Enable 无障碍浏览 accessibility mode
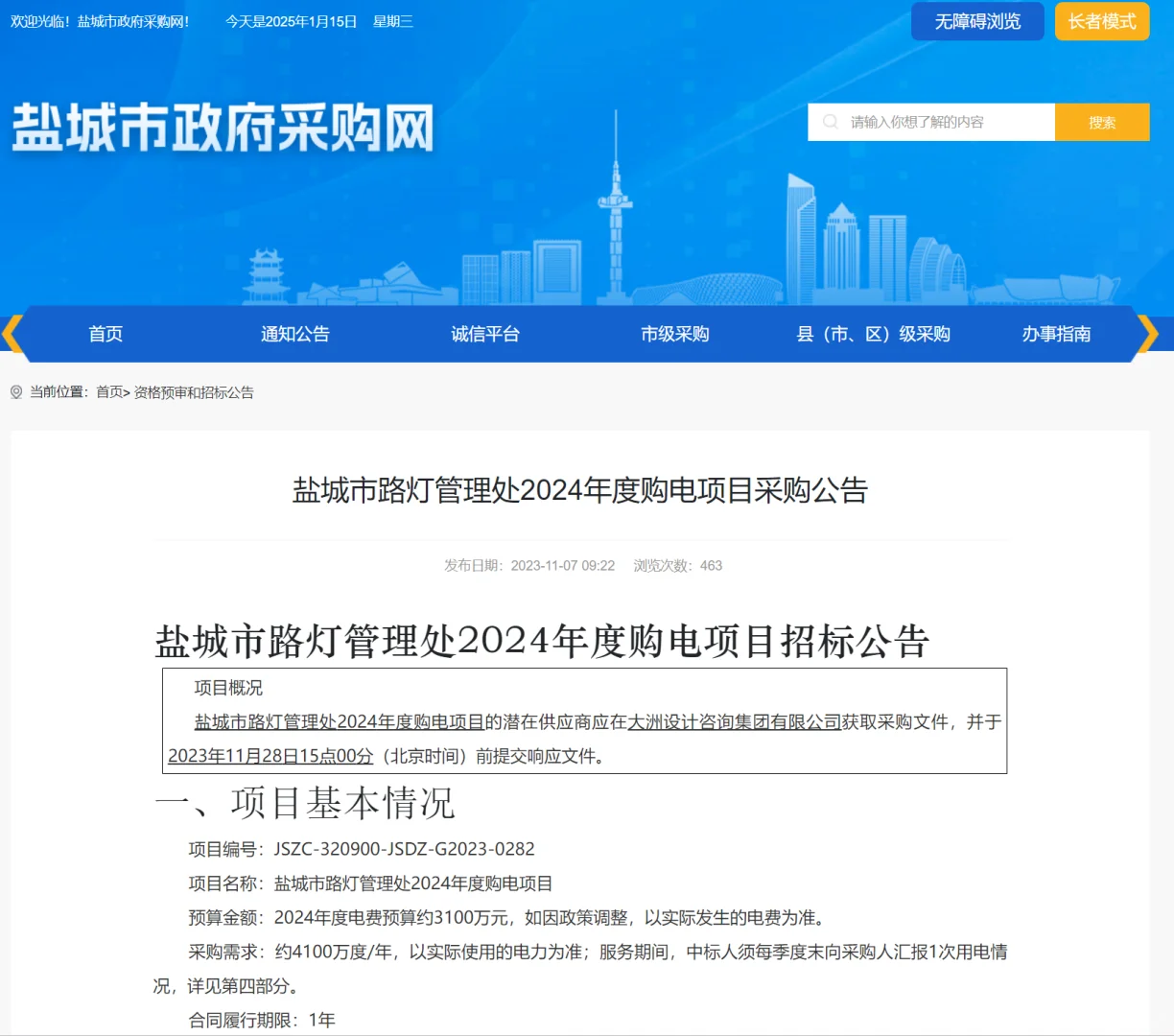This screenshot has width=1174, height=1036. [976, 21]
